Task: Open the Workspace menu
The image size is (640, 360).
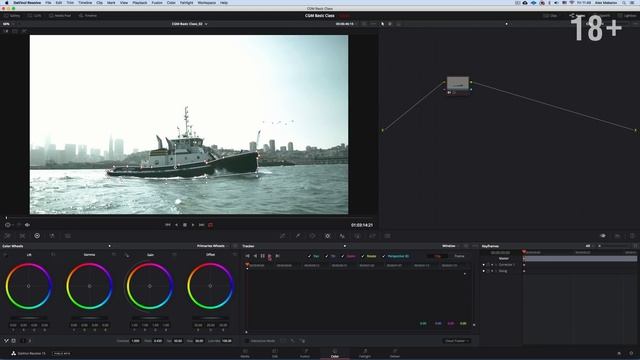Action: 207,3
